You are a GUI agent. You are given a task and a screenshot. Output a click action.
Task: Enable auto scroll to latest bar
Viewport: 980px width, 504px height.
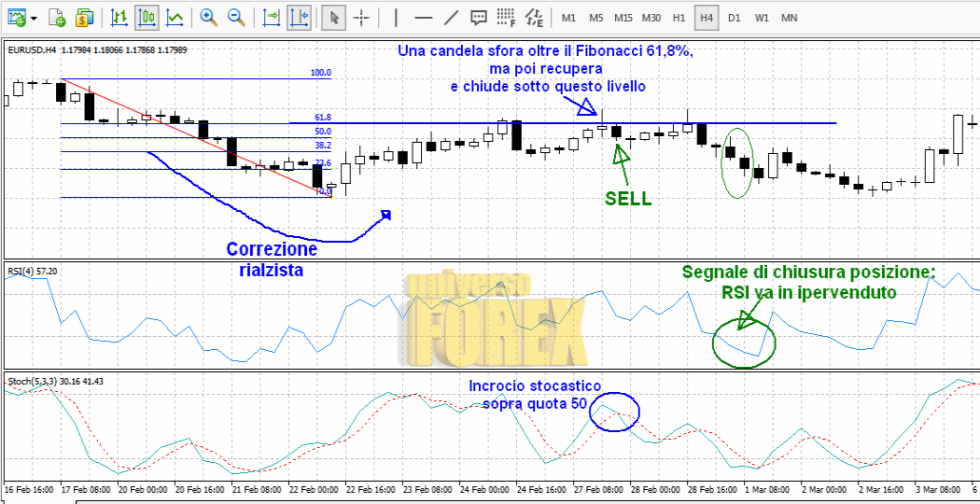(271, 17)
